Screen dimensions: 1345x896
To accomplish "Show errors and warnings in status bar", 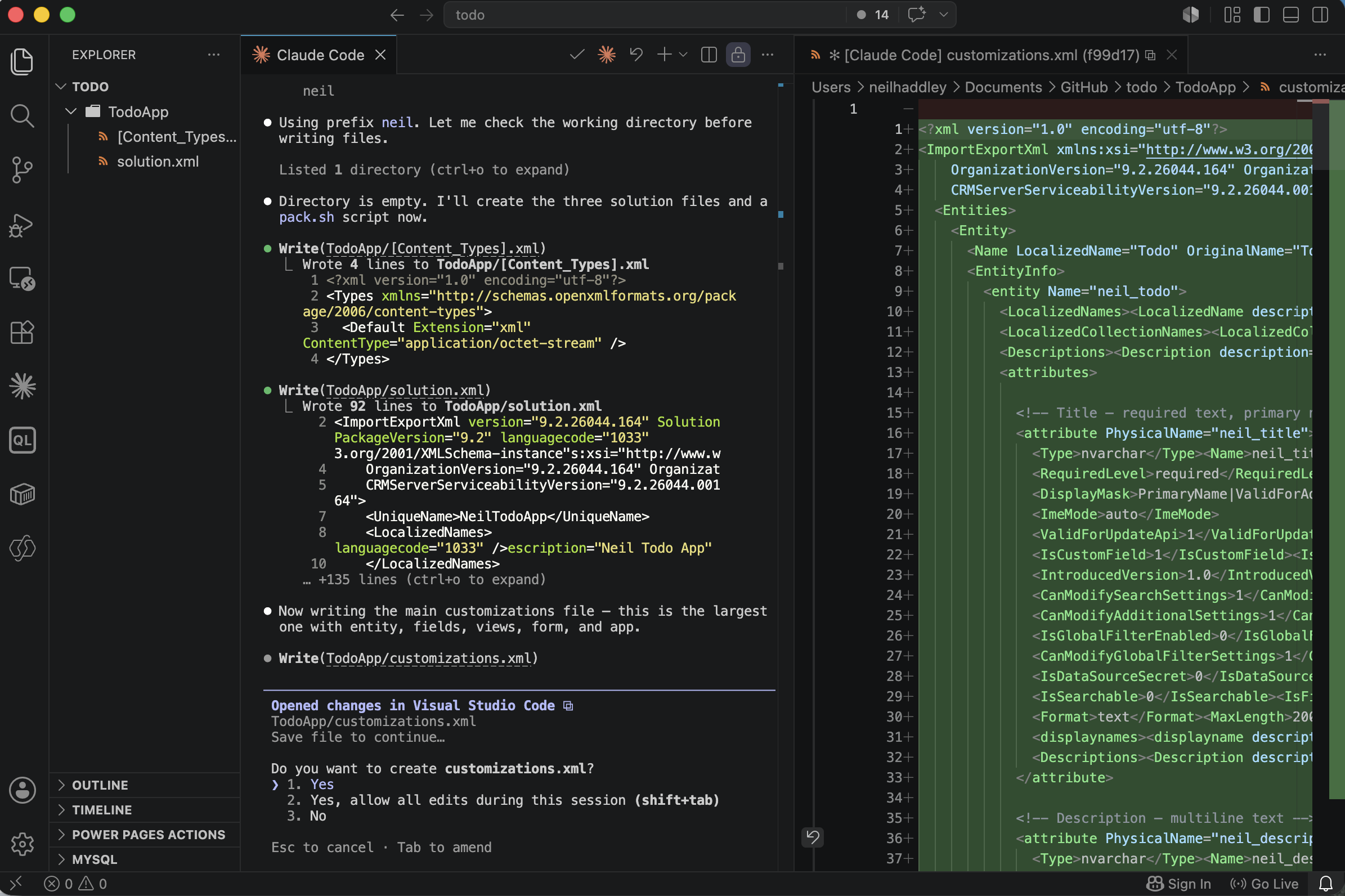I will click(x=75, y=884).
